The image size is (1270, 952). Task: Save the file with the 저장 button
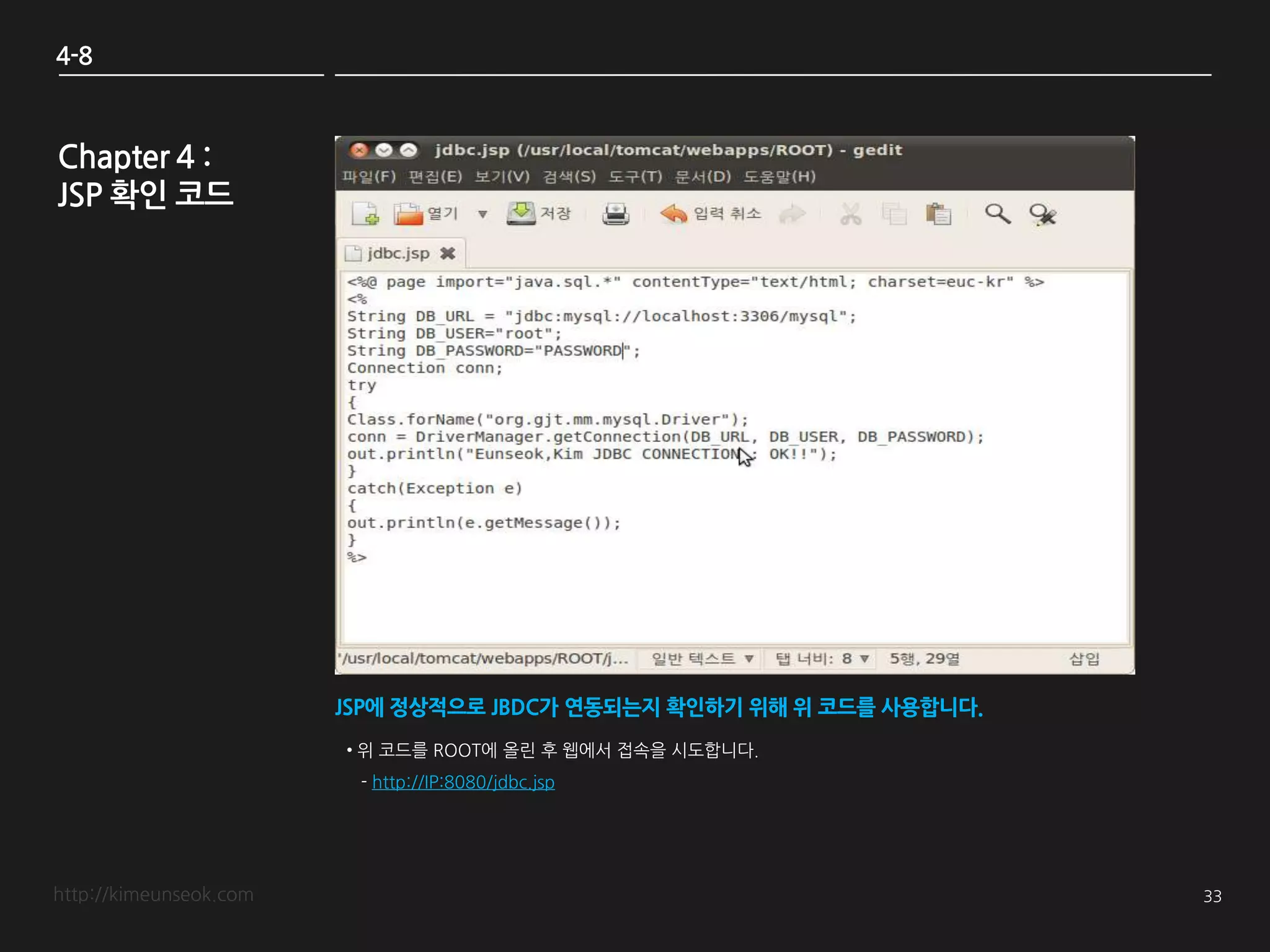coord(538,214)
